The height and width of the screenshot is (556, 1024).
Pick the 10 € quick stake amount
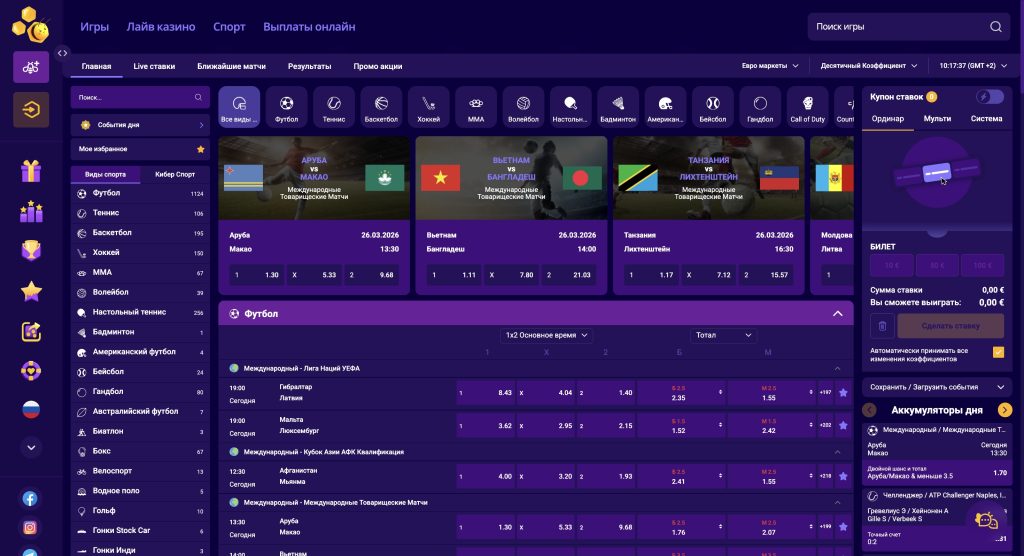coord(890,265)
